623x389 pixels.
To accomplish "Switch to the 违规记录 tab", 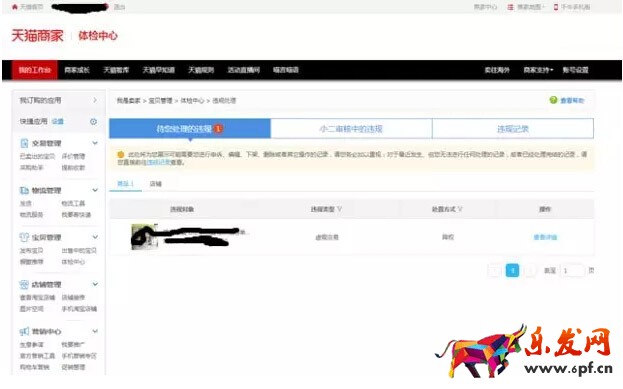I will [513, 128].
